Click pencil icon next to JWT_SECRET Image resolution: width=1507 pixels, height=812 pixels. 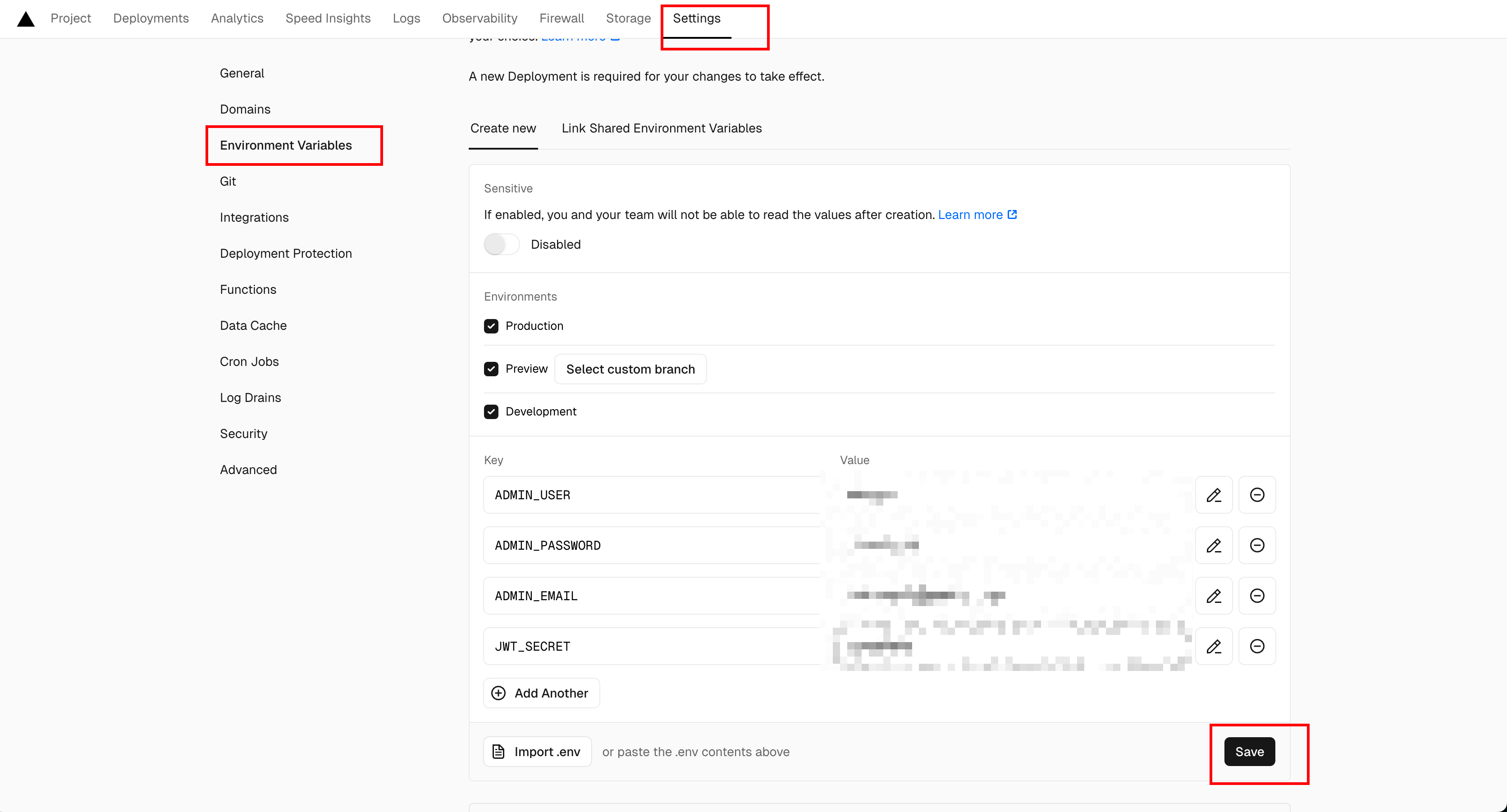tap(1213, 647)
